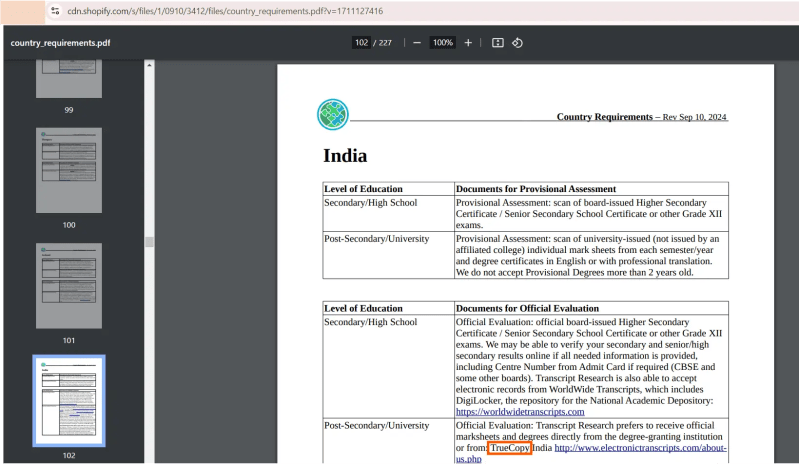Viewport: 799px width, 464px height.
Task: Open the page 99 thumbnail
Action: pyautogui.click(x=69, y=78)
